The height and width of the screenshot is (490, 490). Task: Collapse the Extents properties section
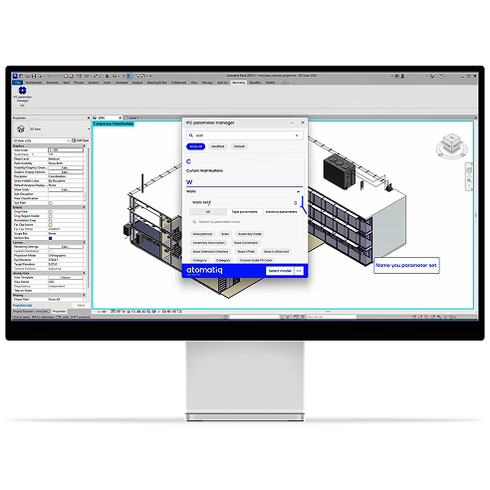84,207
